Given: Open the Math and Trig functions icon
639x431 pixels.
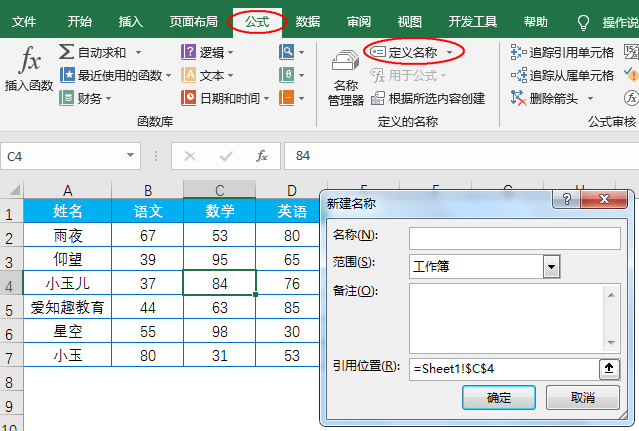Looking at the screenshot, I should pos(286,75).
